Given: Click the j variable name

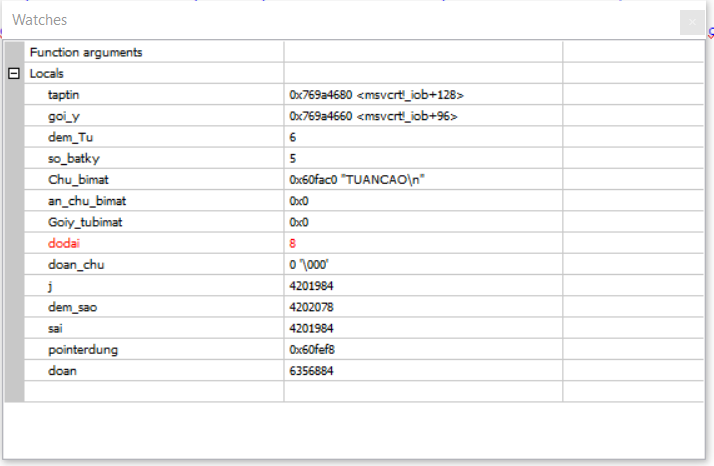Looking at the screenshot, I should 50,286.
